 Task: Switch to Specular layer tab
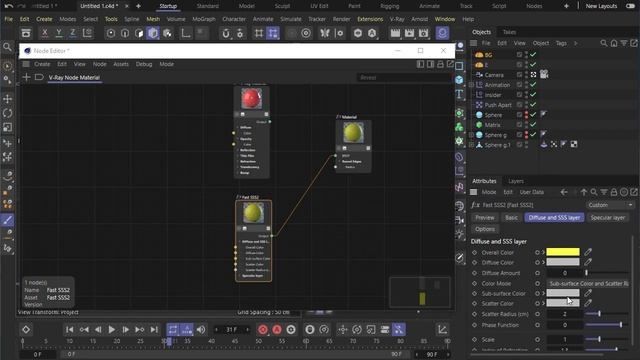point(607,218)
